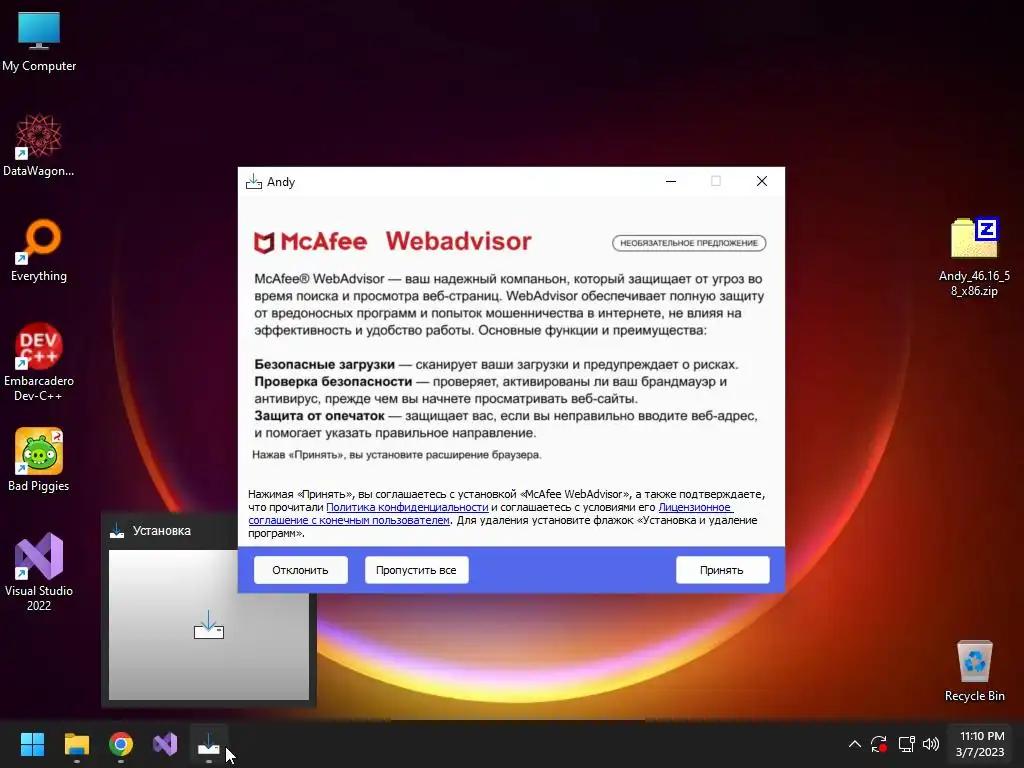Click the Пропустить все button
Image resolution: width=1024 pixels, height=768 pixels.
pos(416,570)
